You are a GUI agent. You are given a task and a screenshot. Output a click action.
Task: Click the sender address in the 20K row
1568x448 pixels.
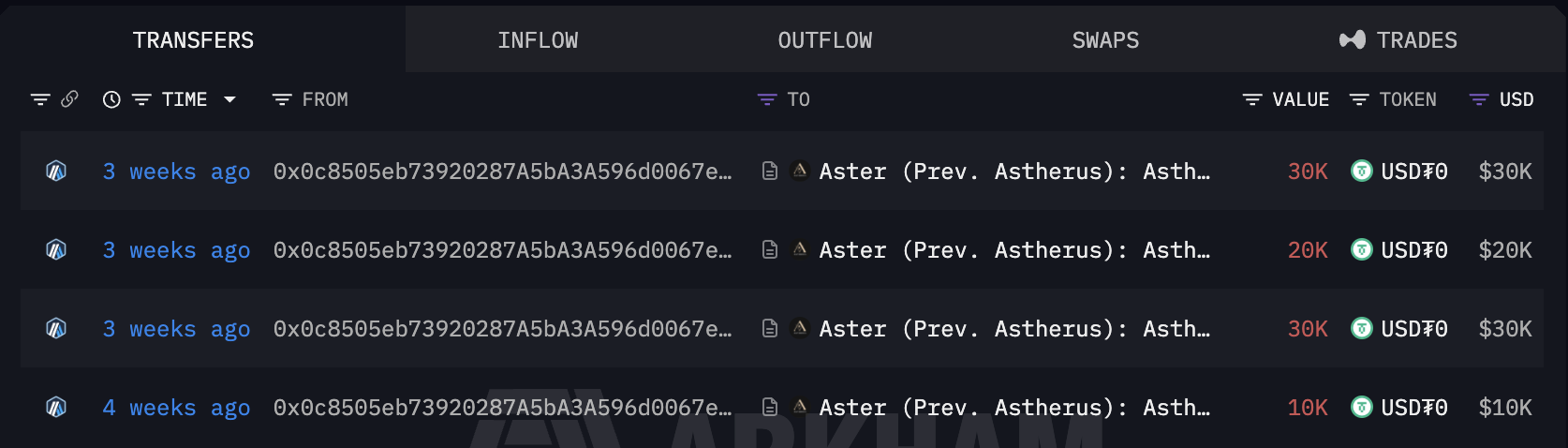tap(503, 250)
